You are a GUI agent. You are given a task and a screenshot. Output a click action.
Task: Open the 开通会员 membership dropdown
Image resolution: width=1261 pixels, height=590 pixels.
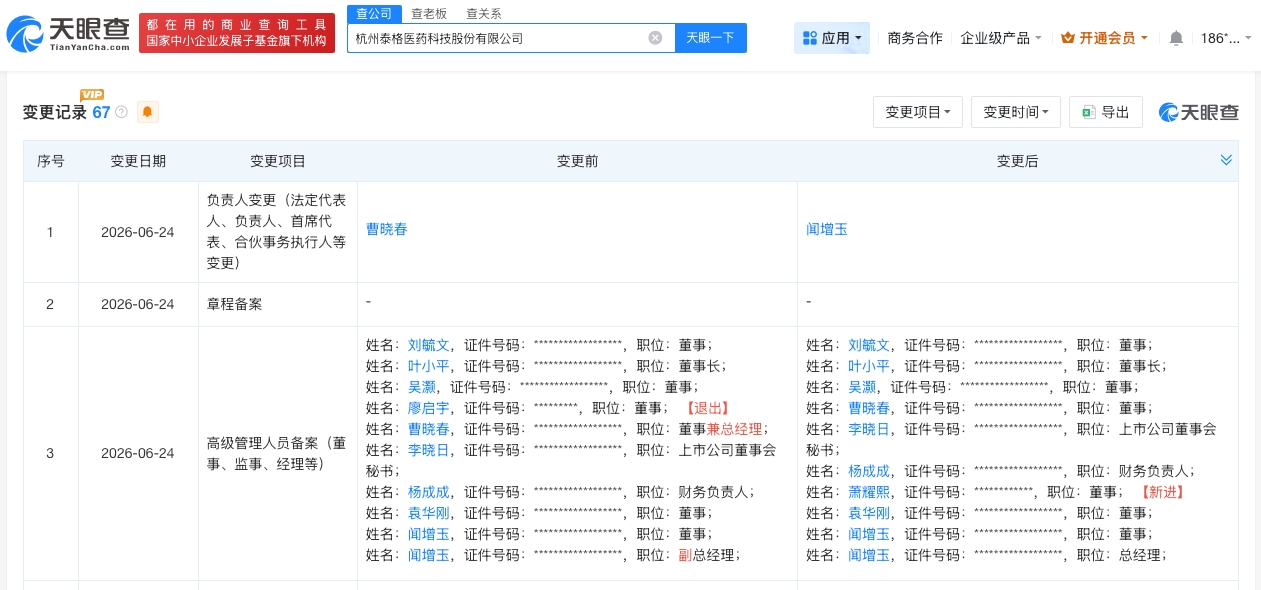(x=1104, y=38)
